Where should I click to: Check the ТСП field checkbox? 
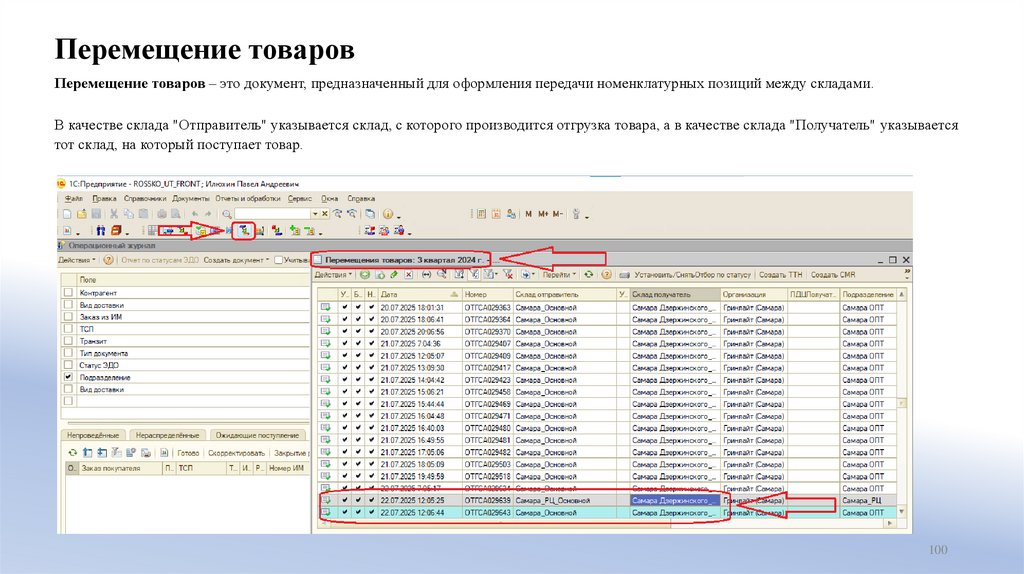(68, 328)
